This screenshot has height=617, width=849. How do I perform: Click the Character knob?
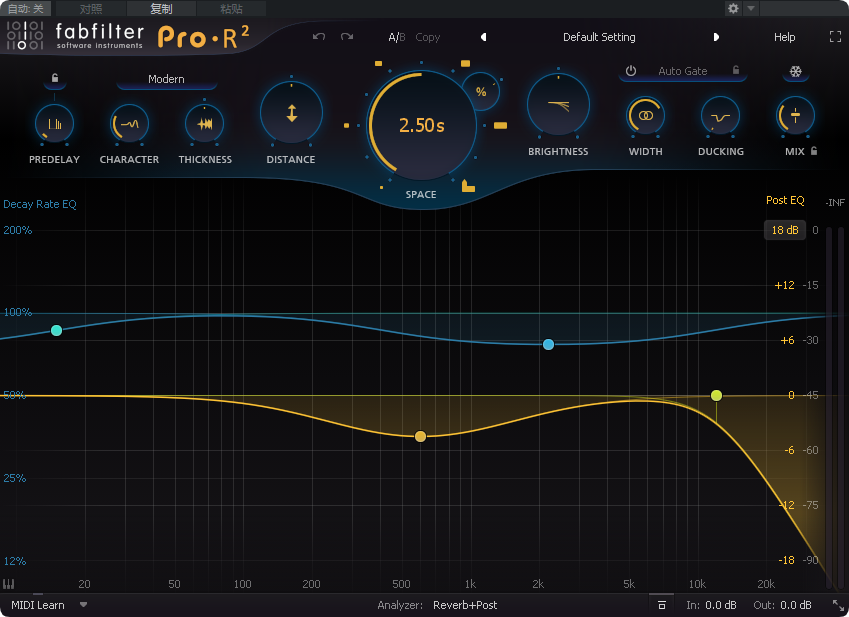click(x=129, y=124)
